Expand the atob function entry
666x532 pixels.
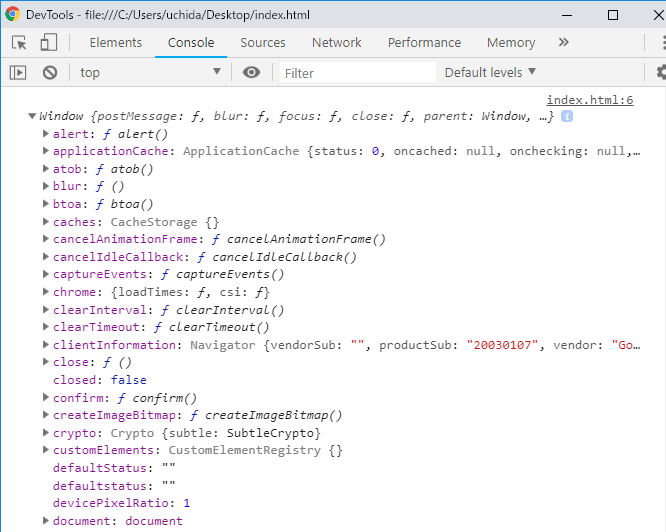(x=45, y=169)
